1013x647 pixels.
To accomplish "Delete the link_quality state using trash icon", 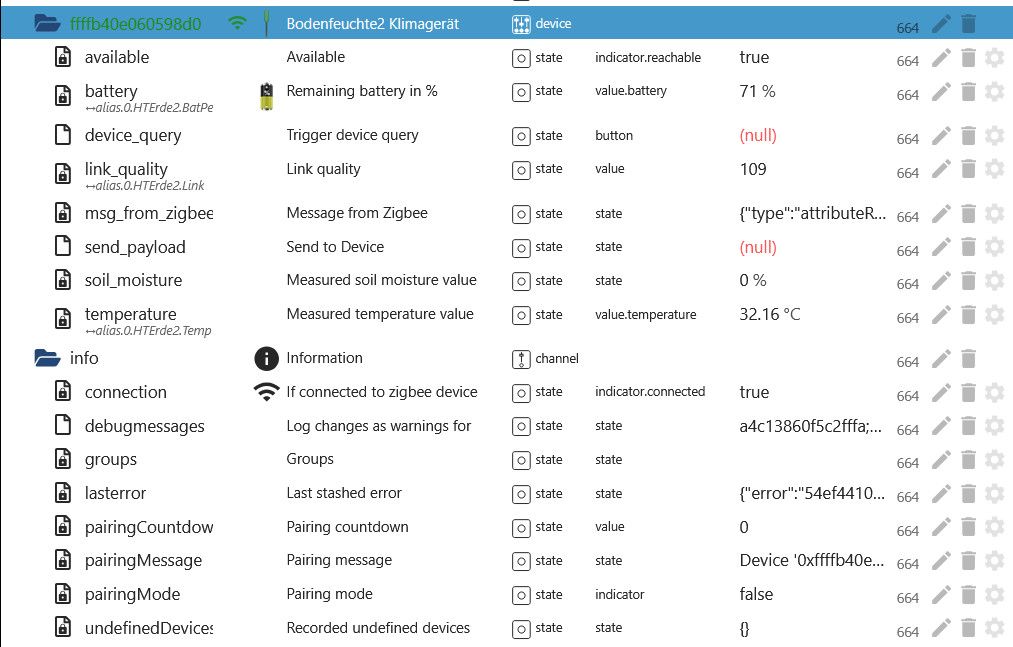I will click(x=968, y=169).
